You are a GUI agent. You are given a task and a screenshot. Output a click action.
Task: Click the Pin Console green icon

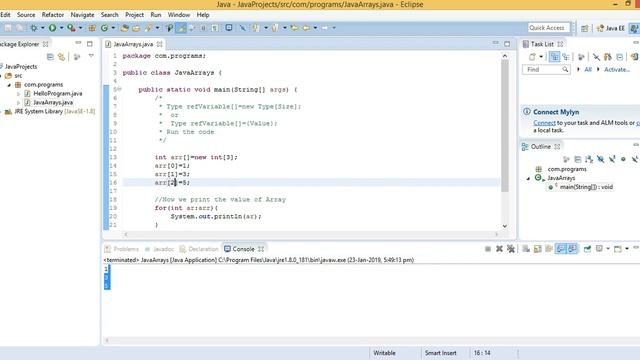587,249
